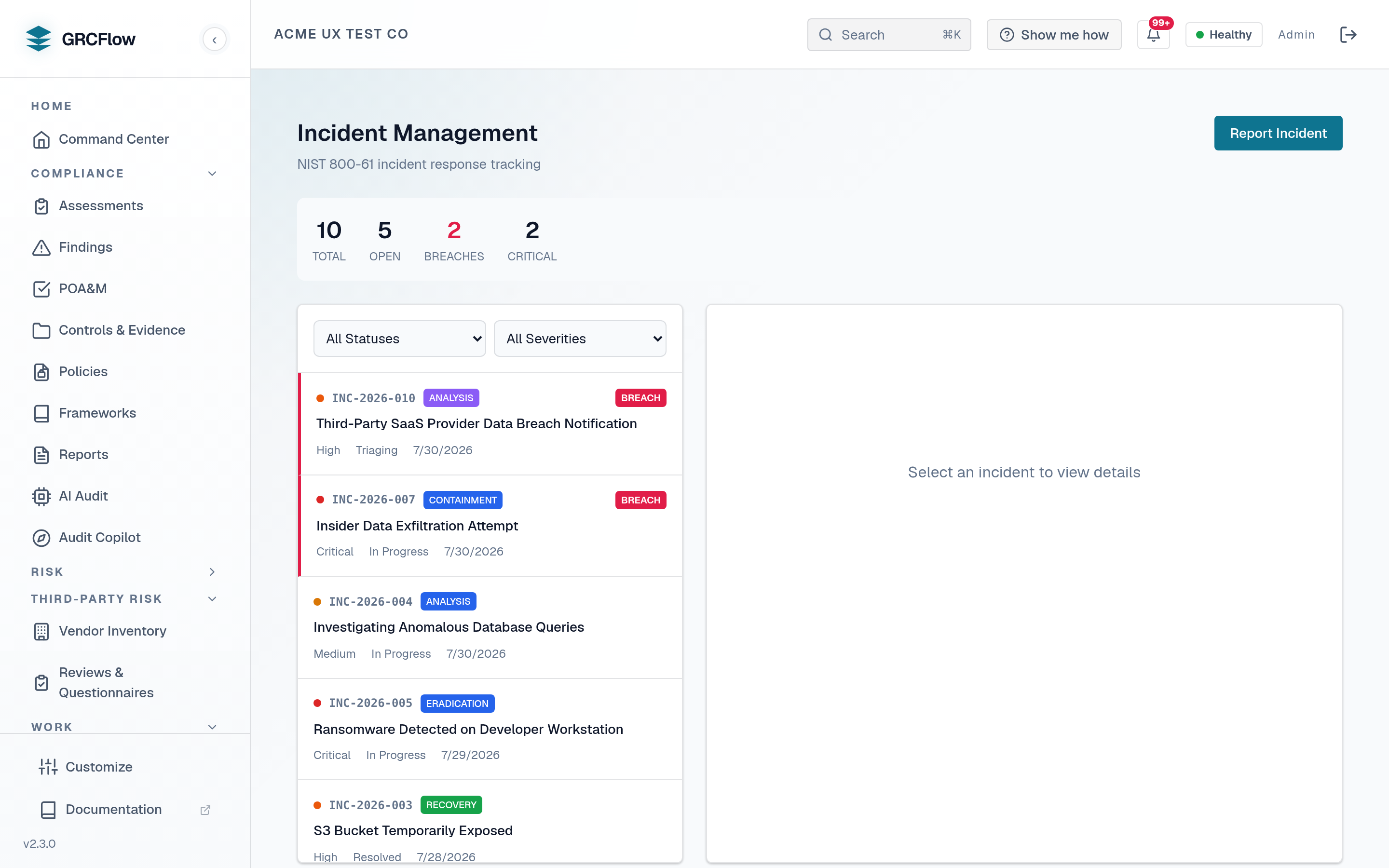Click the ACME UX TEST CO heading
The width and height of the screenshot is (1389, 868).
tap(341, 34)
